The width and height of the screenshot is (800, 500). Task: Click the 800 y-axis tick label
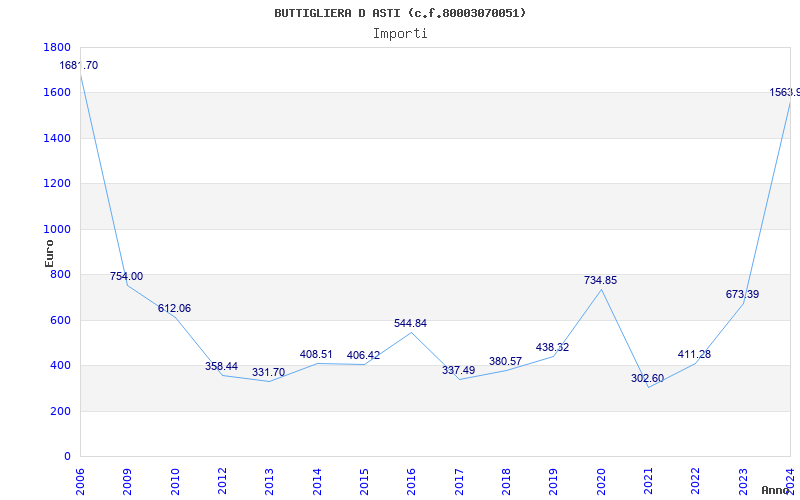tap(60, 274)
